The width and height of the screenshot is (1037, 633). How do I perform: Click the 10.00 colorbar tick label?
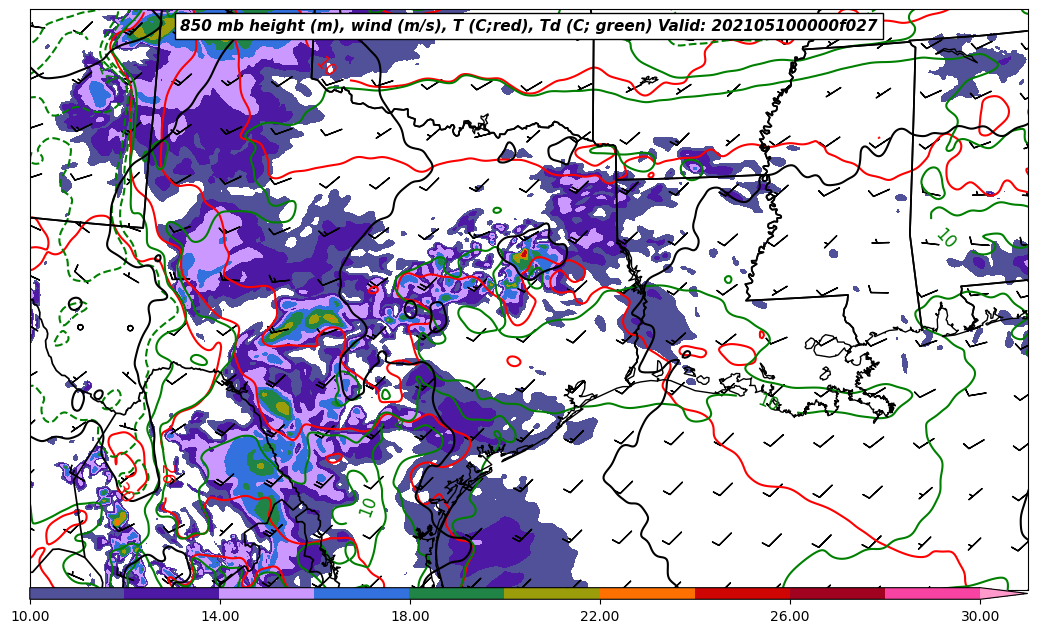click(x=30, y=616)
